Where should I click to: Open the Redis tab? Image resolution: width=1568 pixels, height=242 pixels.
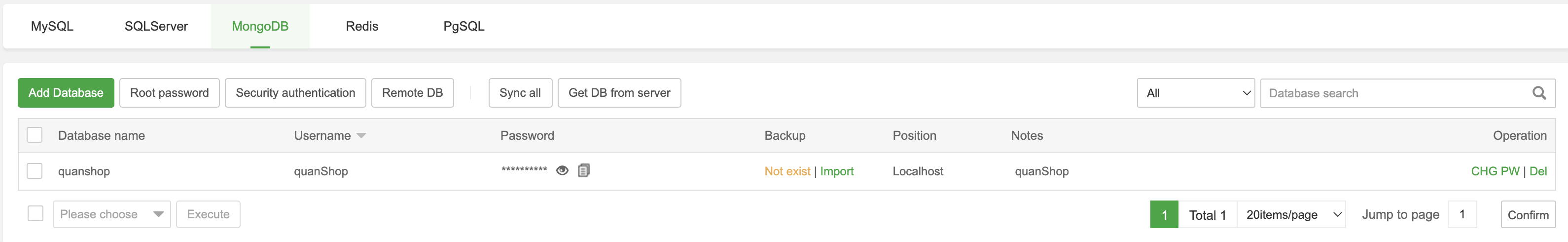[x=361, y=26]
